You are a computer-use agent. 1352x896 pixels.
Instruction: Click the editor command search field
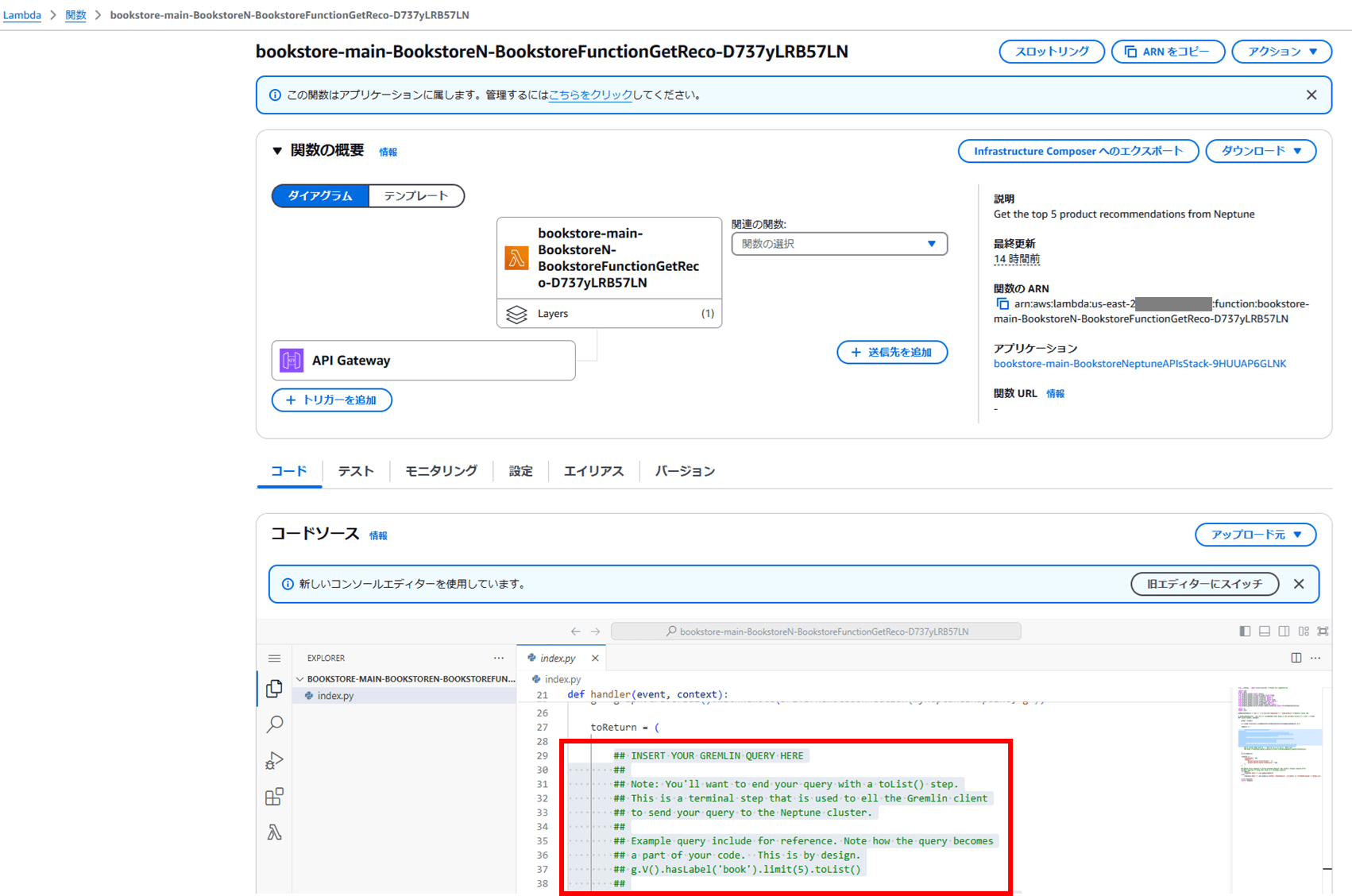pyautogui.click(x=816, y=631)
